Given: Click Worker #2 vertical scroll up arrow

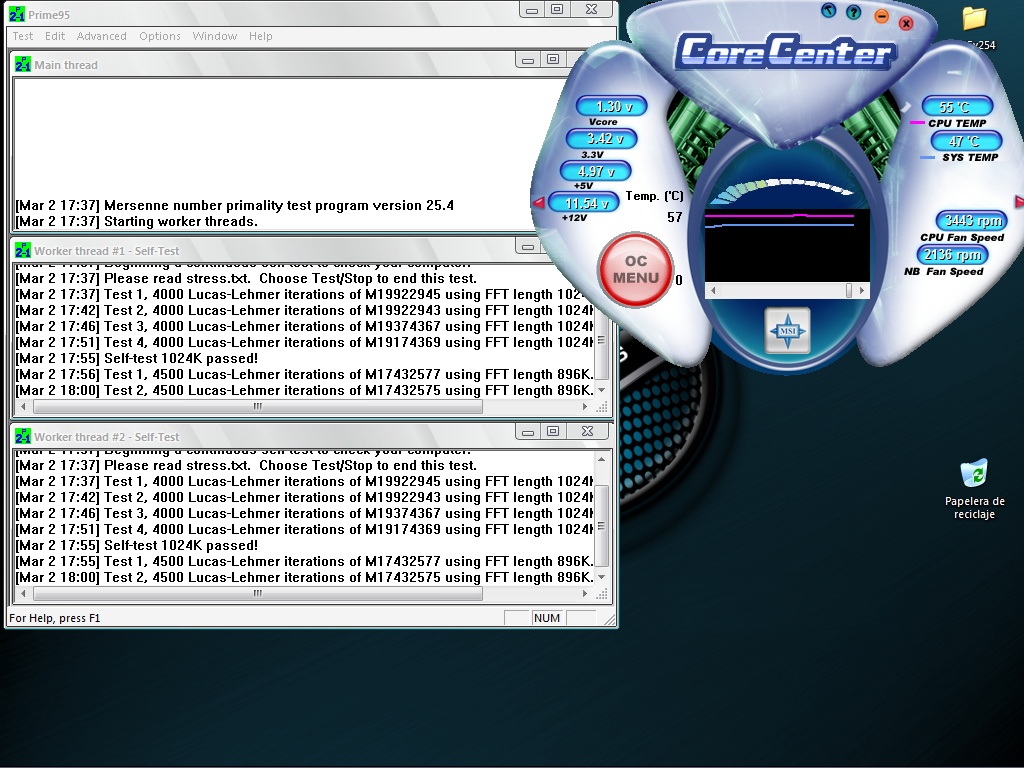Looking at the screenshot, I should [x=601, y=459].
